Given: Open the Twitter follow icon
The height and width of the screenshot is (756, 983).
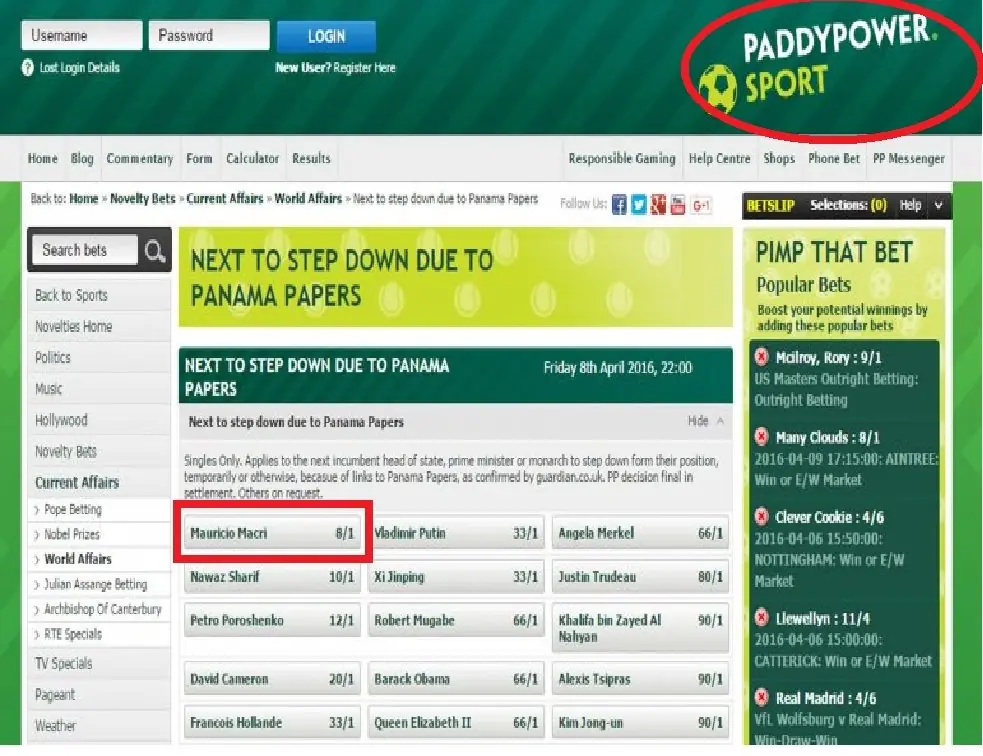Looking at the screenshot, I should point(638,205).
